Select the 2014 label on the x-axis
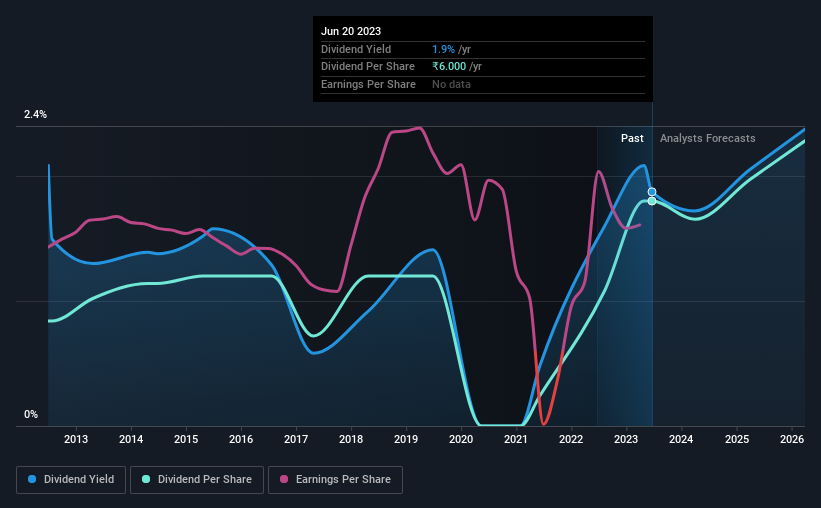Image resolution: width=821 pixels, height=508 pixels. tap(131, 439)
